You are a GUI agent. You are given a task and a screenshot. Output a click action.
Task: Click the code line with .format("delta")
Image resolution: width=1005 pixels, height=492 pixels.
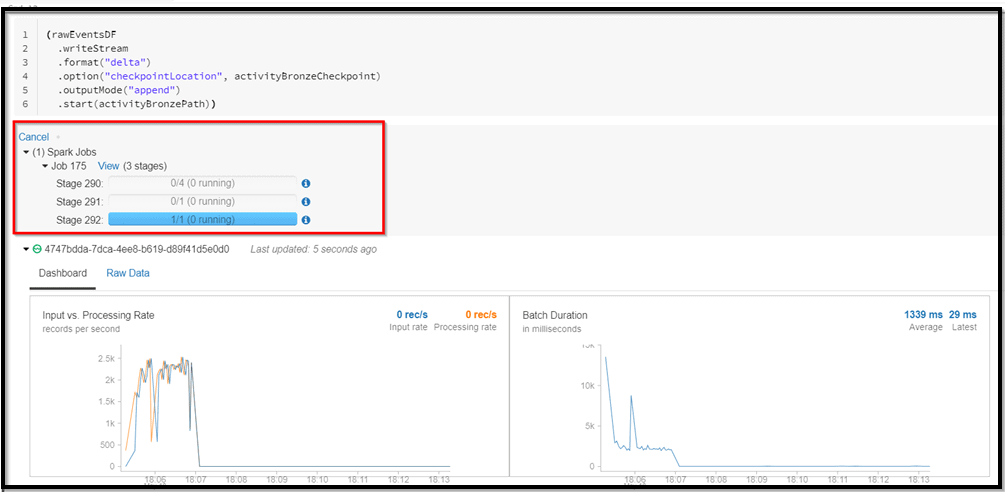coord(103,62)
